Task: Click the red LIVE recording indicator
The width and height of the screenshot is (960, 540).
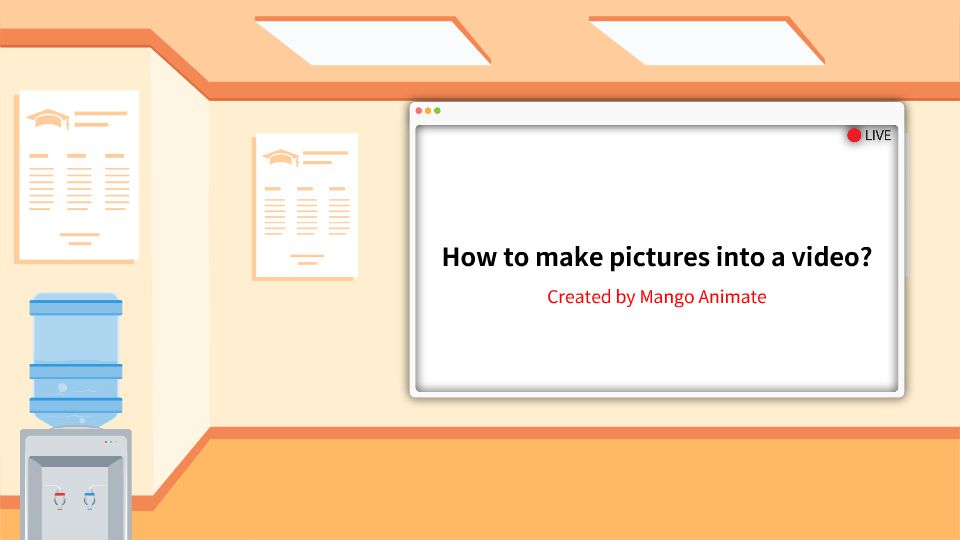Action: pos(853,135)
